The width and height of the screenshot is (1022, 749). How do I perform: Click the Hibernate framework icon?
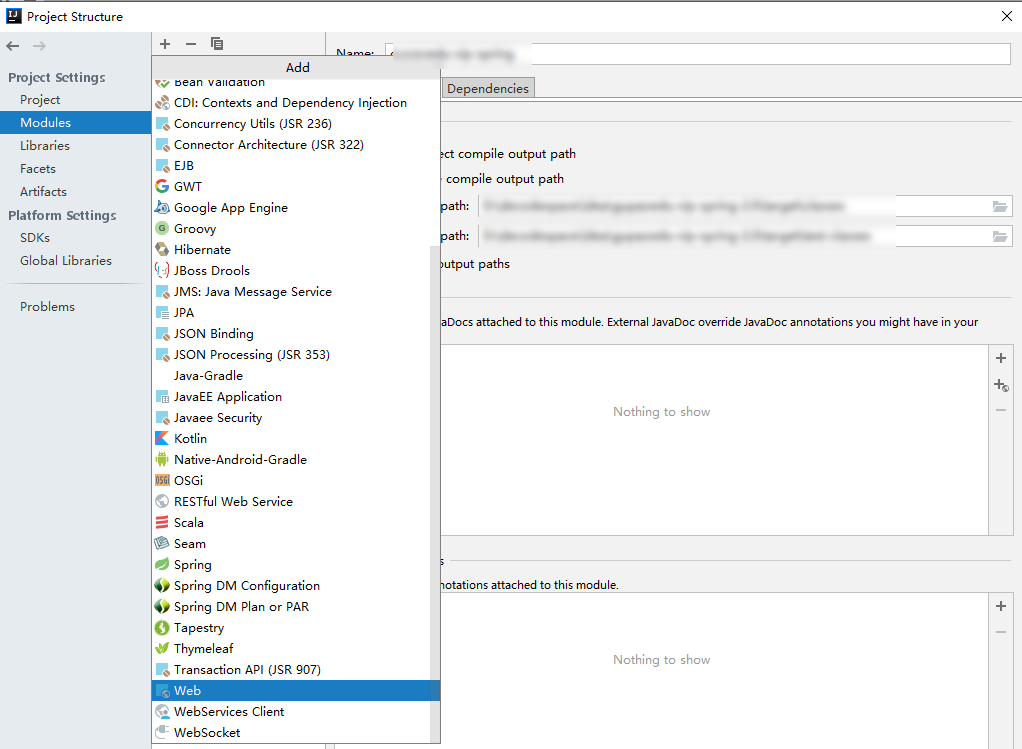point(162,249)
